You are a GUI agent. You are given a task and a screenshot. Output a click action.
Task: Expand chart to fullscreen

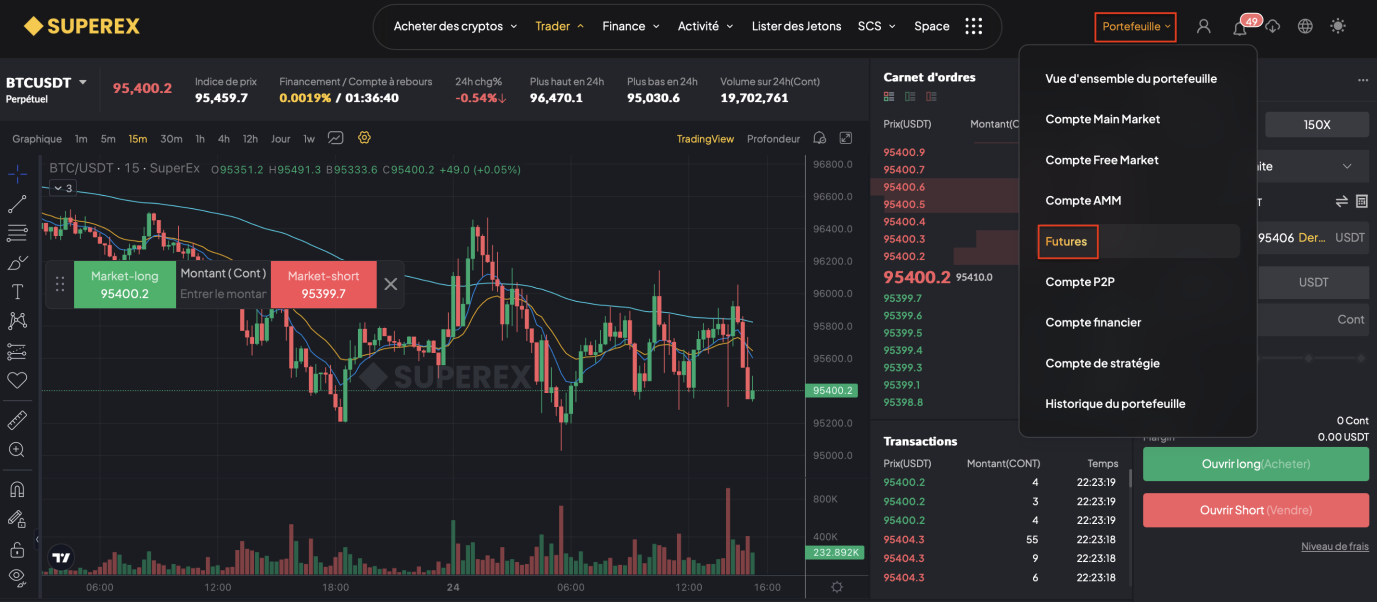click(x=846, y=138)
